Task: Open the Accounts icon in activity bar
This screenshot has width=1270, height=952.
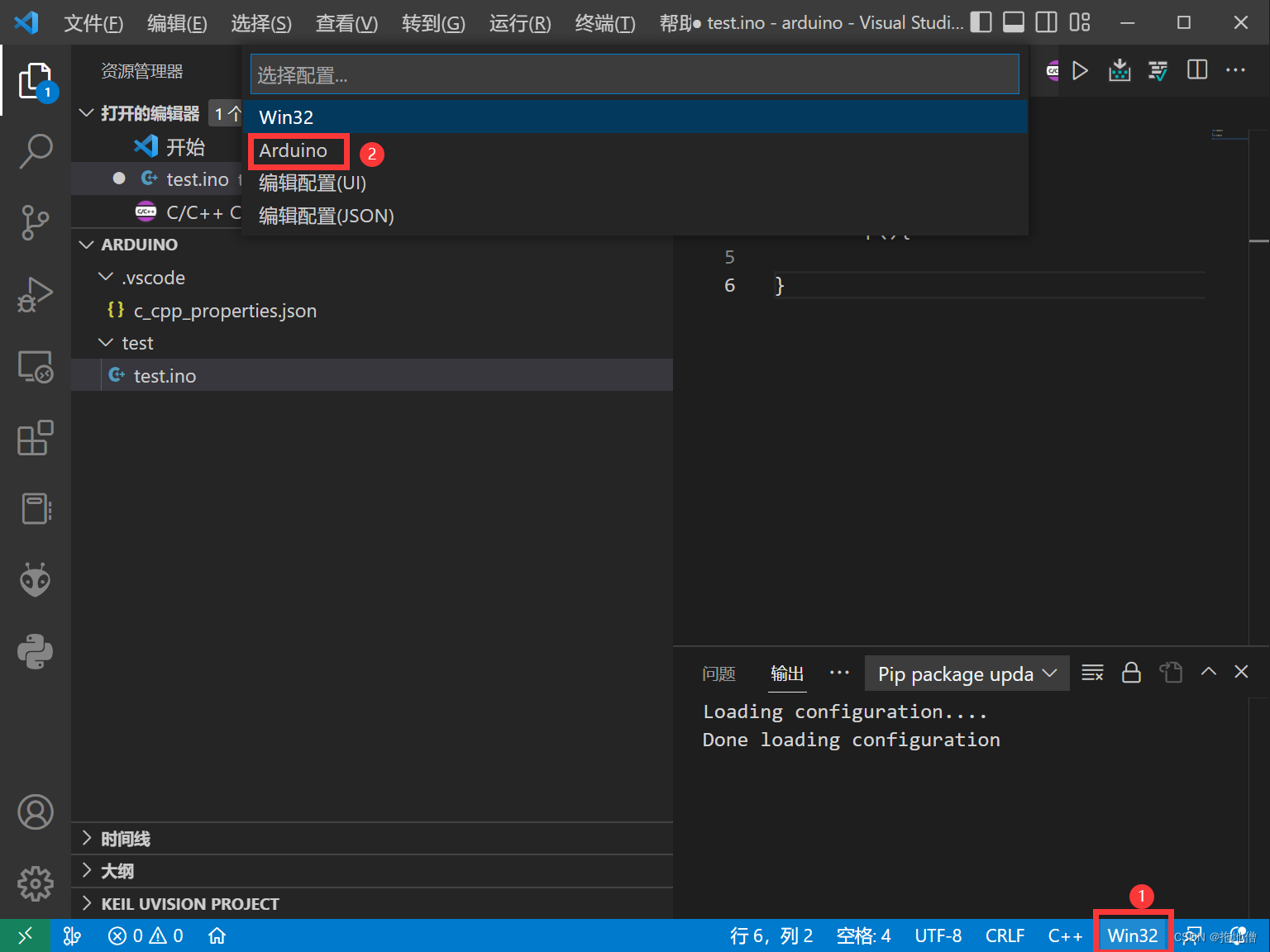Action: pos(36,812)
